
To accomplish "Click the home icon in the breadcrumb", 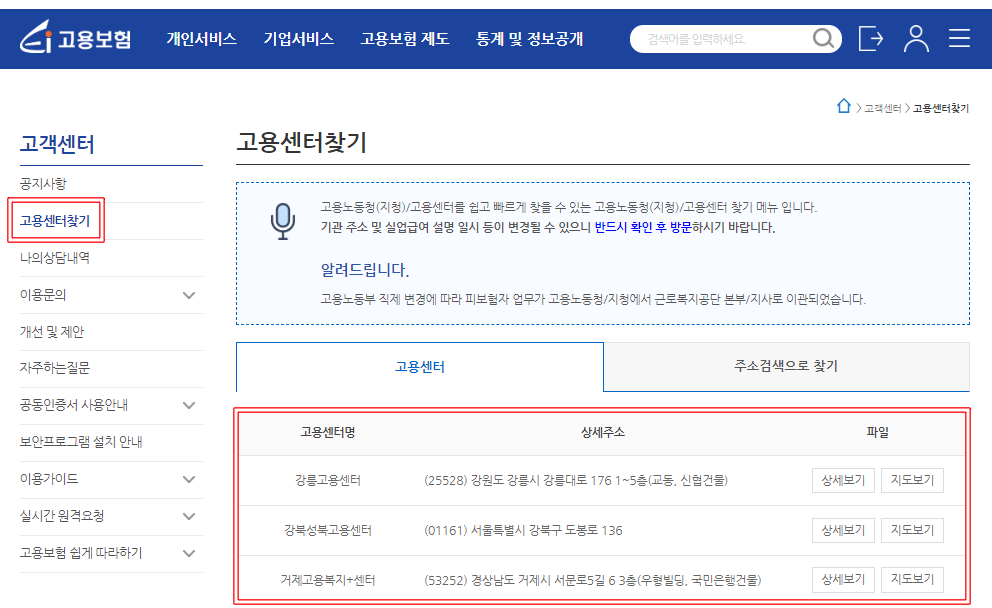I will [843, 106].
